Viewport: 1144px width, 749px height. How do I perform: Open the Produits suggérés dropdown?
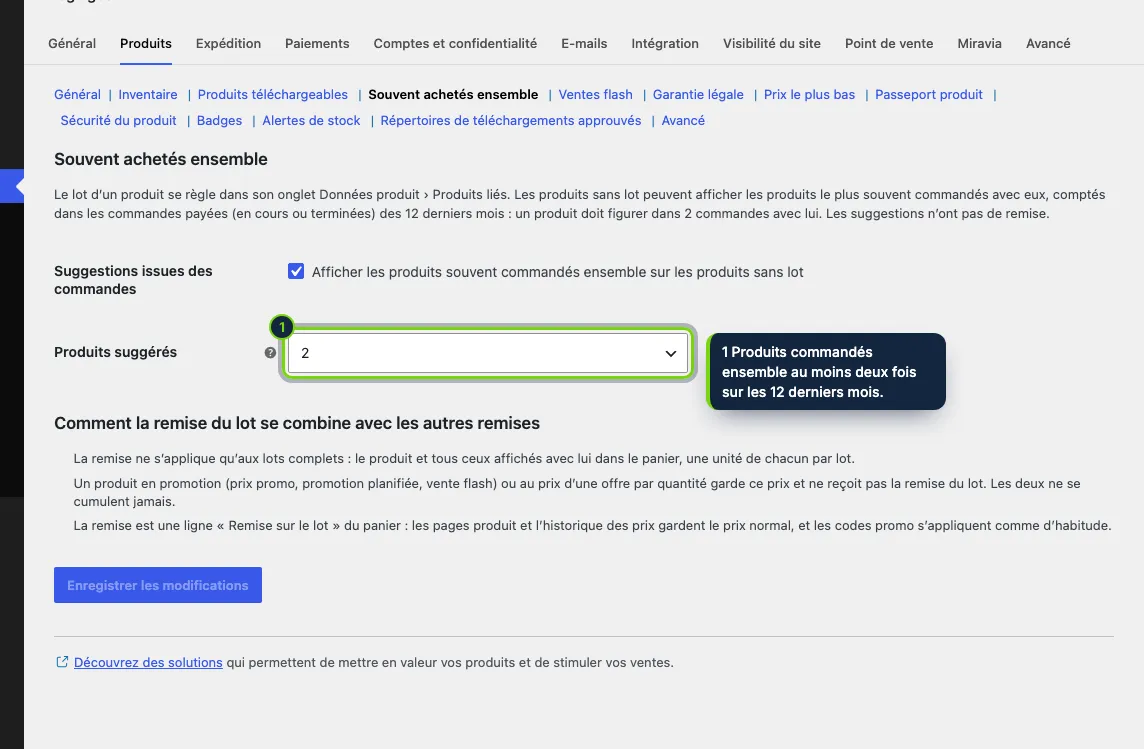(487, 353)
